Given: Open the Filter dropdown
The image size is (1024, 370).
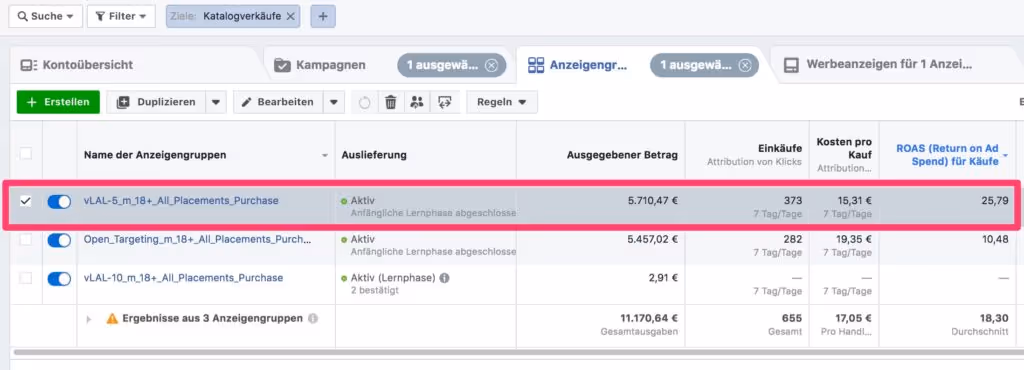Looking at the screenshot, I should [x=121, y=16].
